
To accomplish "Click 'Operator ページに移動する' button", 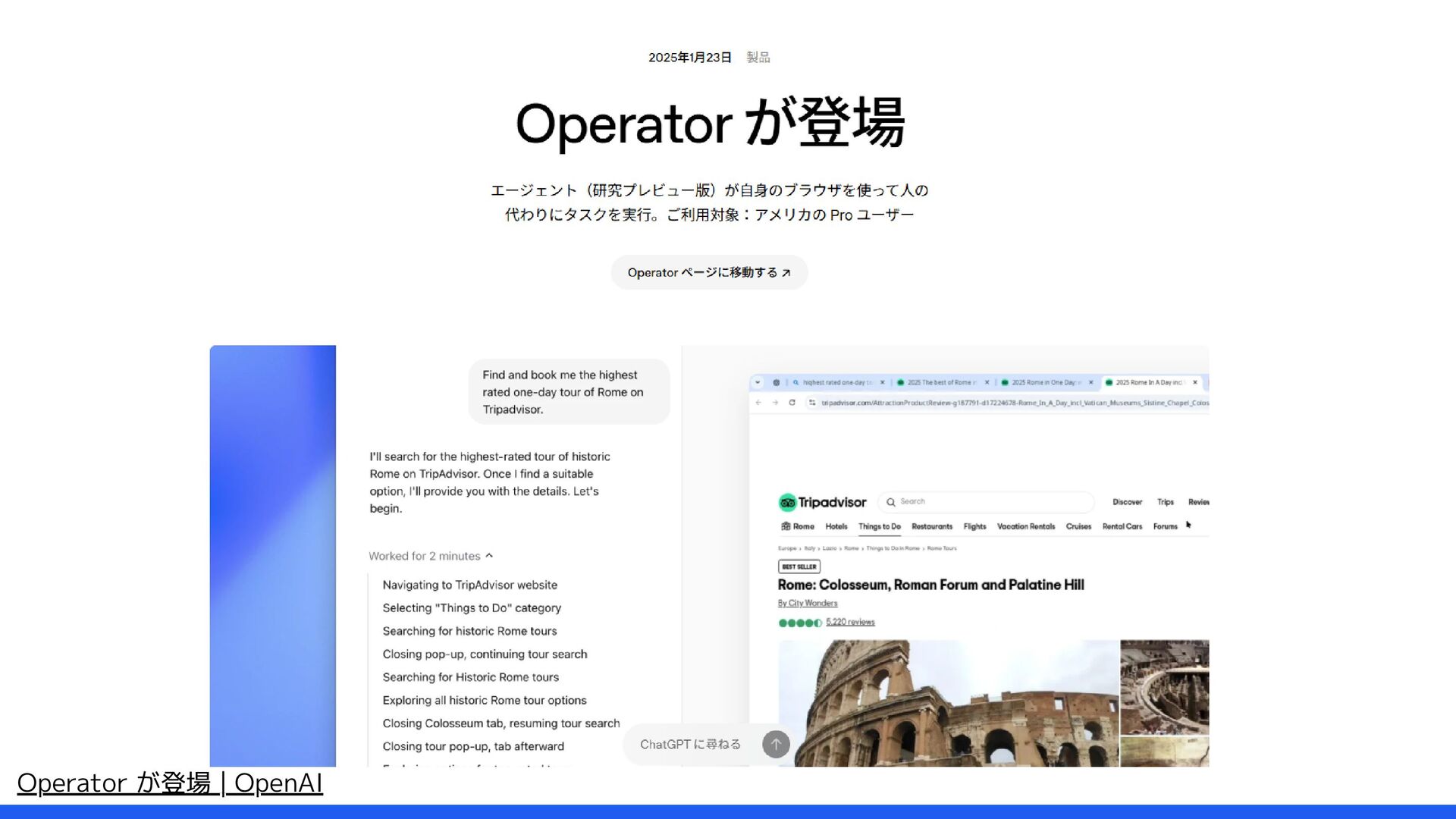I will [x=709, y=272].
